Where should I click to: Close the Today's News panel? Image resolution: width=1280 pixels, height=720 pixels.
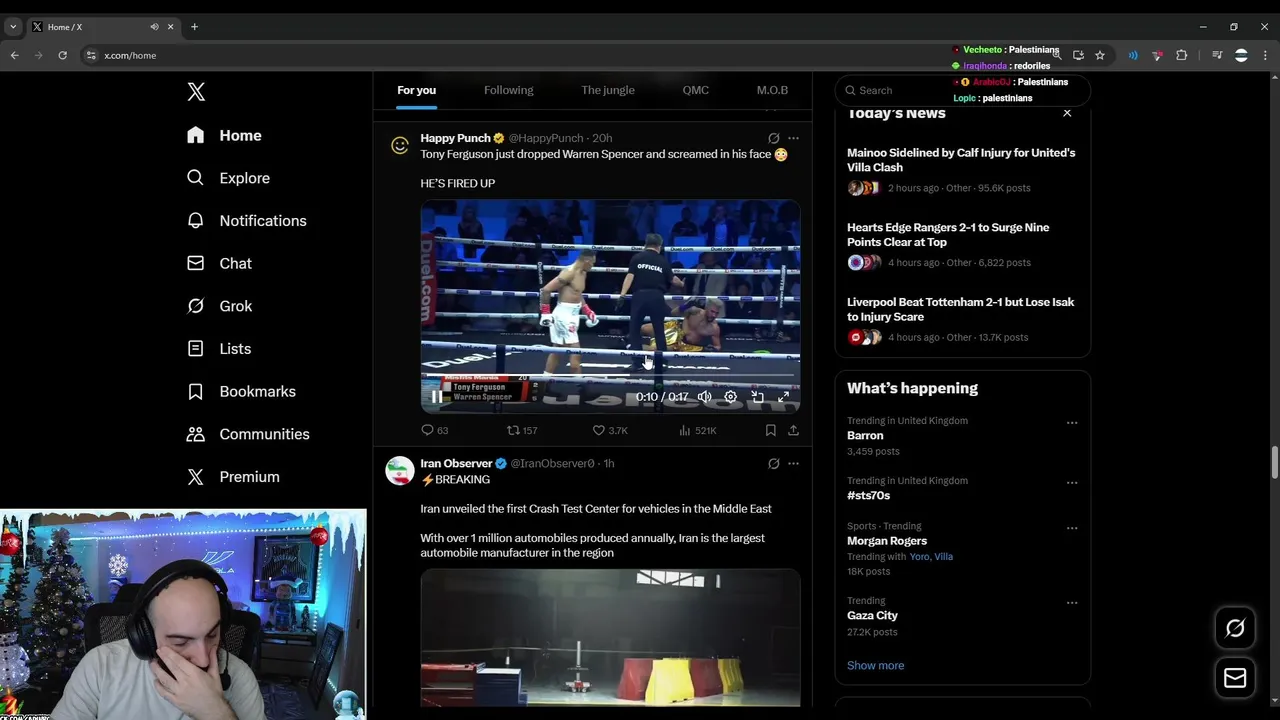1067,113
